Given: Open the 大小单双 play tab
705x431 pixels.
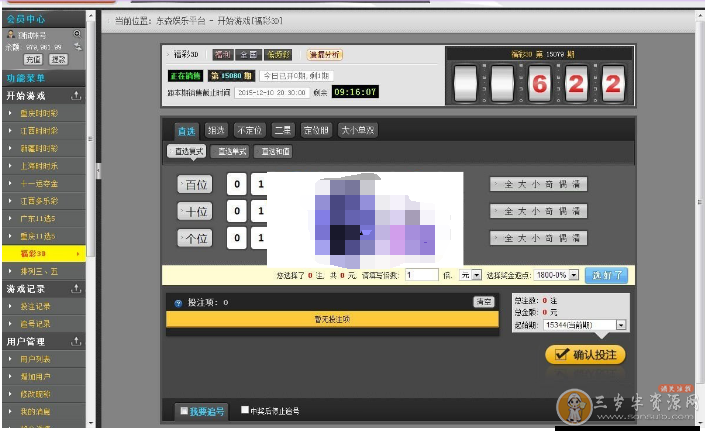Looking at the screenshot, I should click(x=356, y=130).
